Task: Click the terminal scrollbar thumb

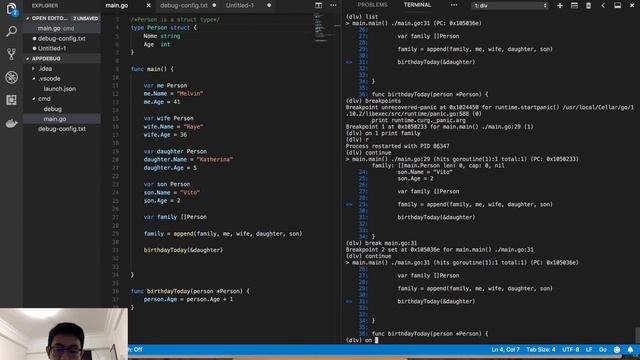Action: 637,335
